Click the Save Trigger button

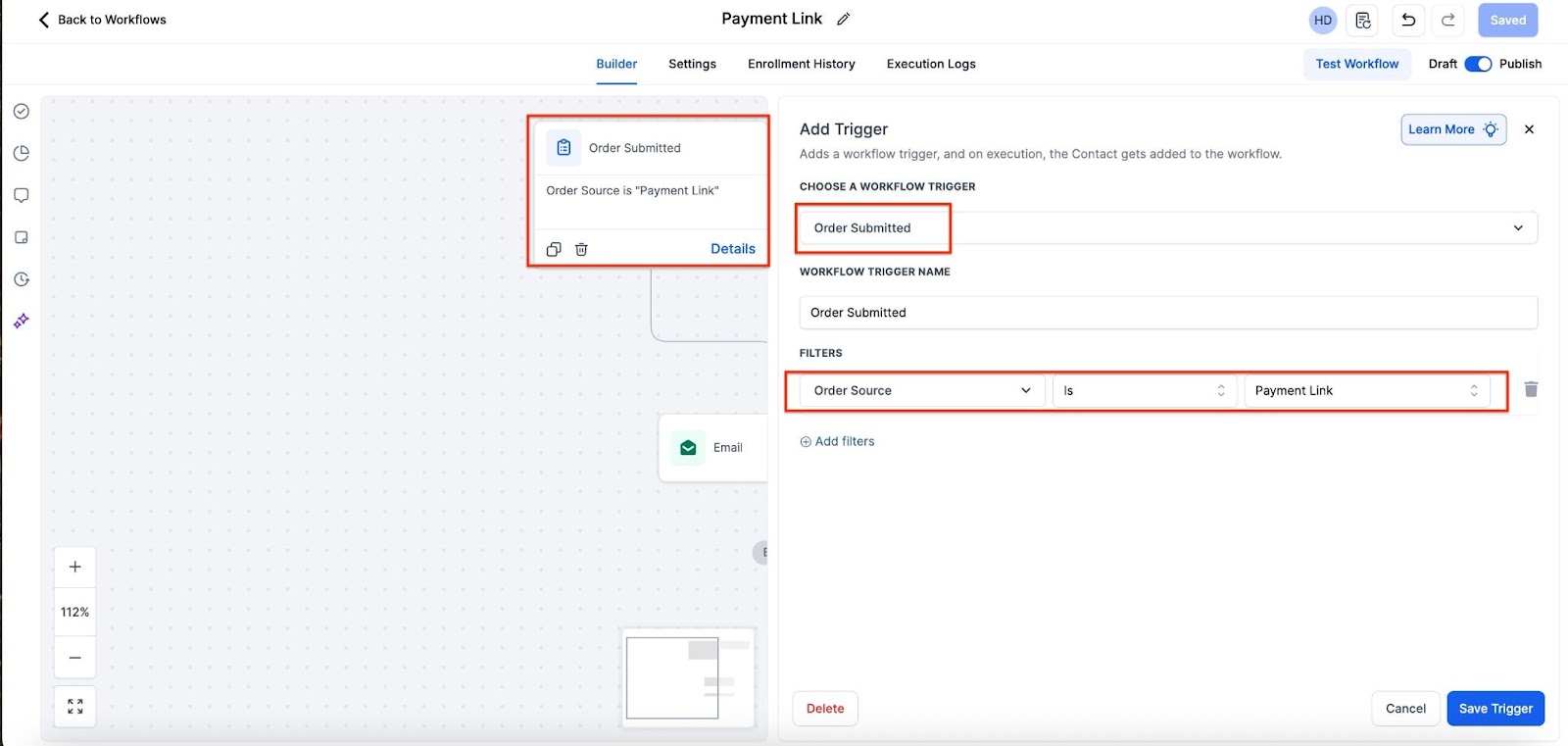[x=1494, y=709]
